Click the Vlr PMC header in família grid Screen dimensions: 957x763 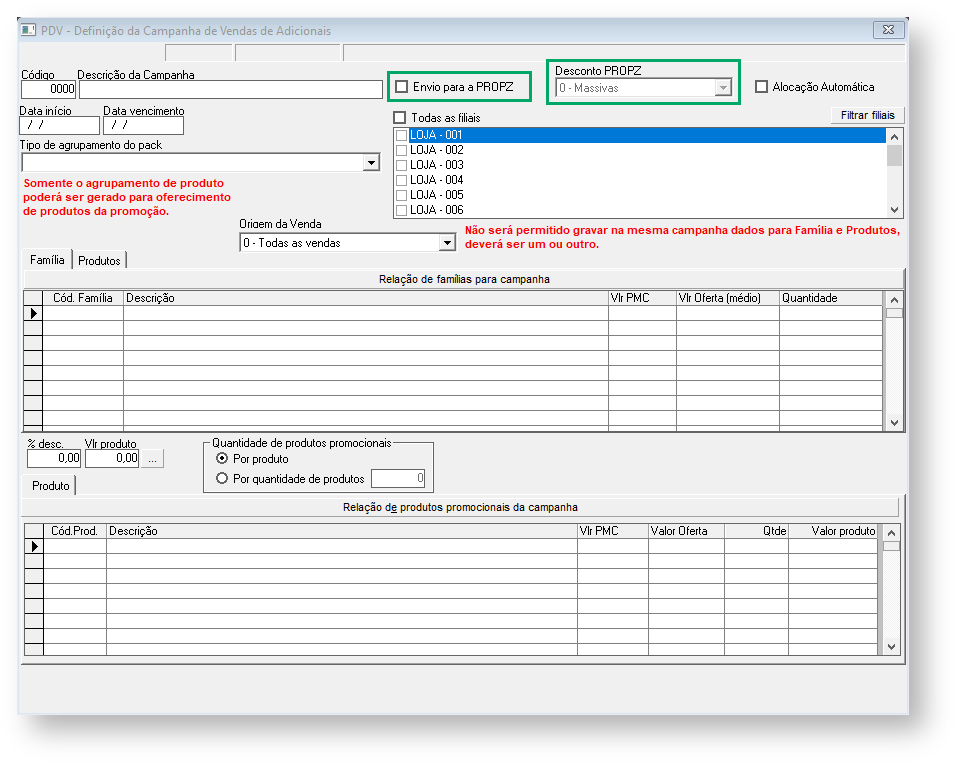(642, 298)
